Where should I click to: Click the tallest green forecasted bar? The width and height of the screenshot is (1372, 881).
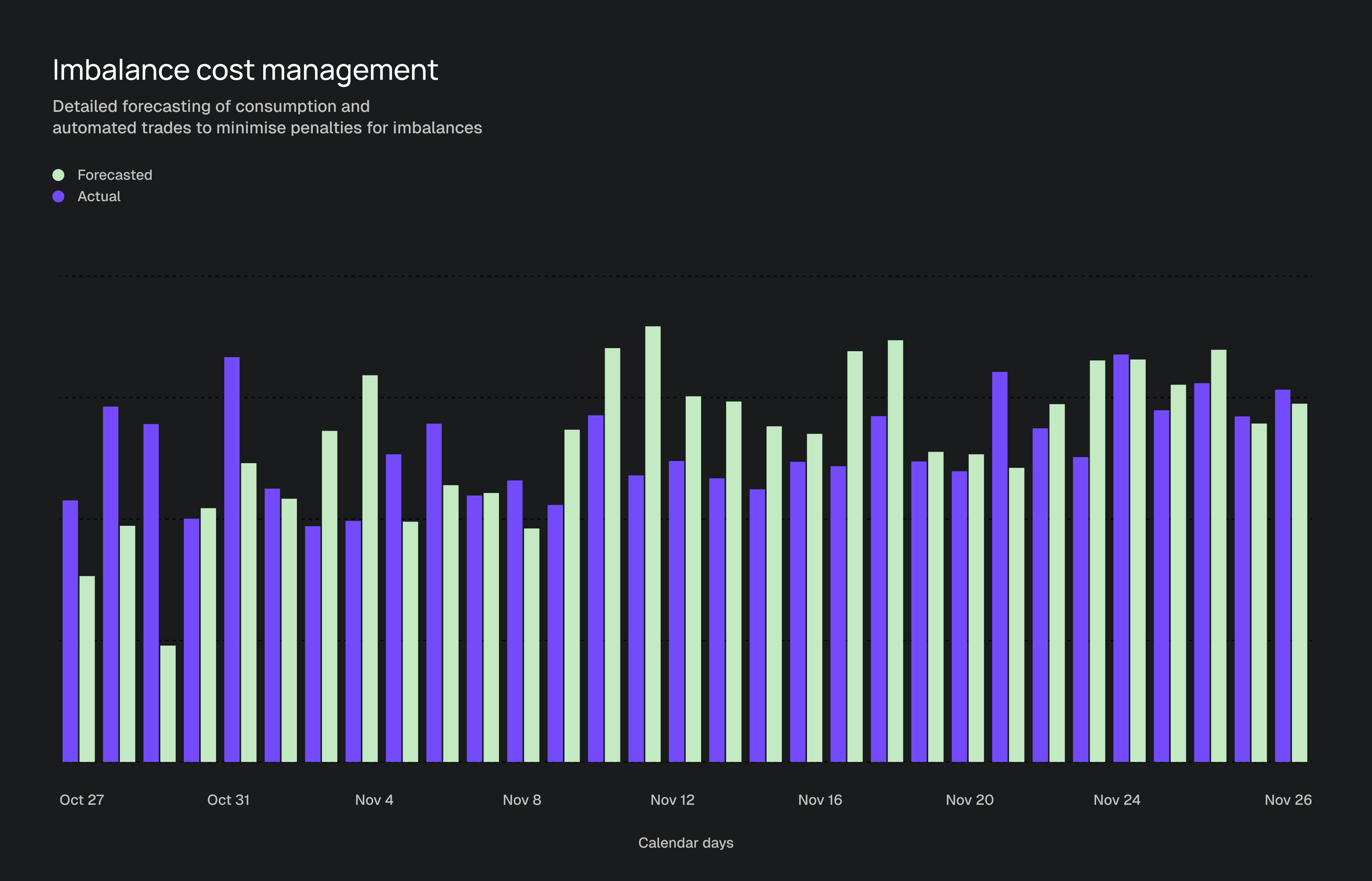653,544
